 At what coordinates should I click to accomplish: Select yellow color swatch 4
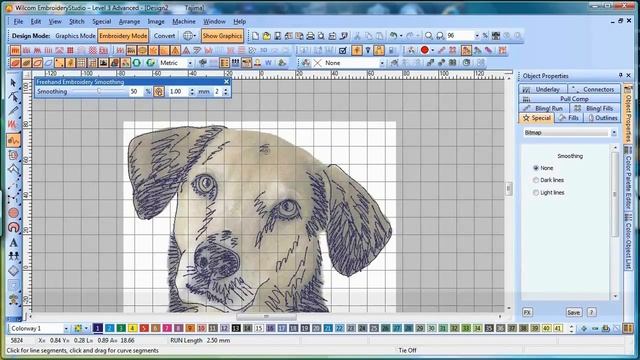pos(132,328)
